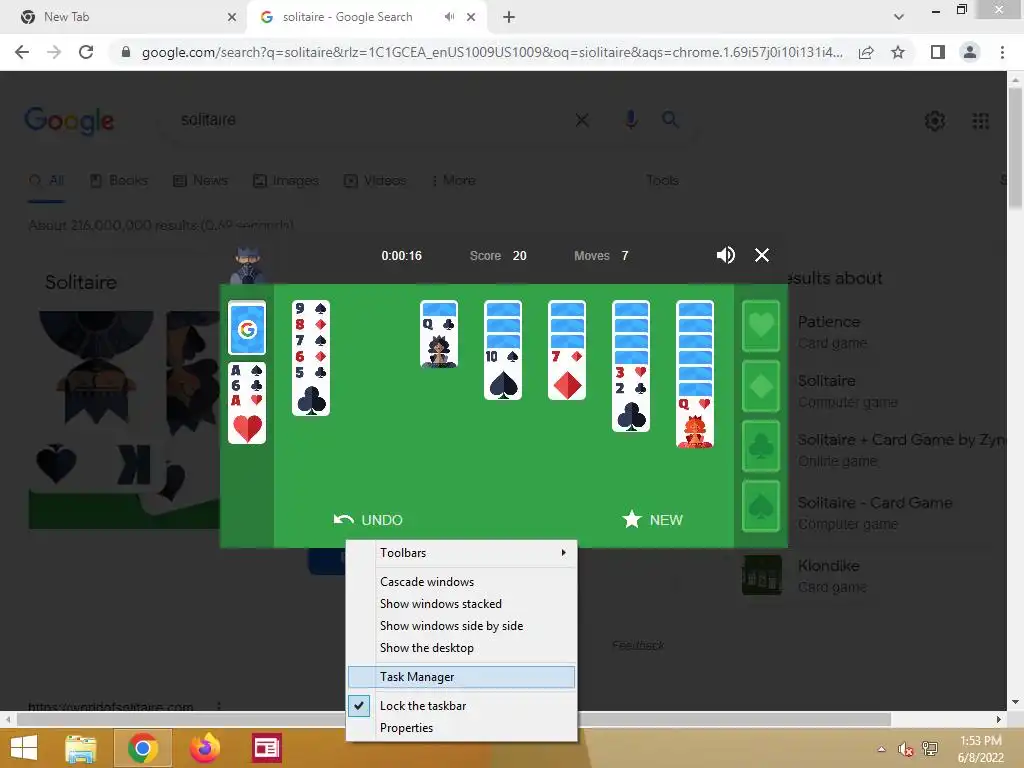Screen dimensions: 1024x768
Task: Go back to previous page
Action: 22,52
